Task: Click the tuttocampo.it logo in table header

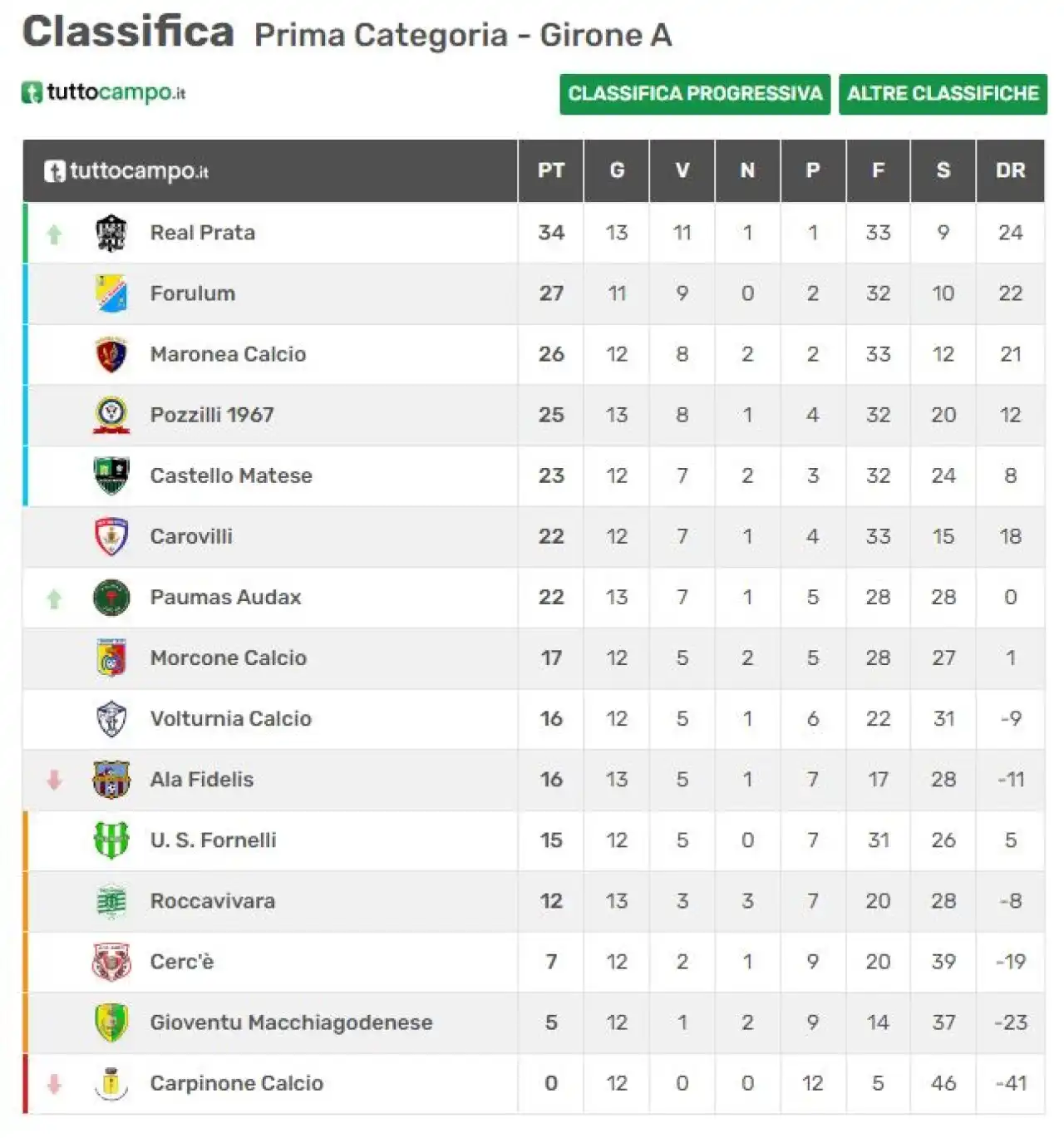Action: [x=126, y=171]
